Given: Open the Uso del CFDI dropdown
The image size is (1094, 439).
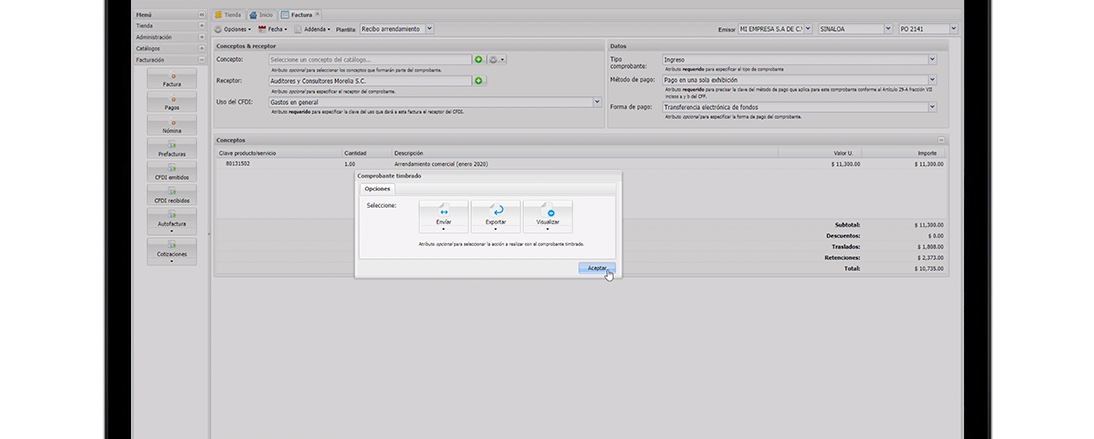Looking at the screenshot, I should coord(597,101).
